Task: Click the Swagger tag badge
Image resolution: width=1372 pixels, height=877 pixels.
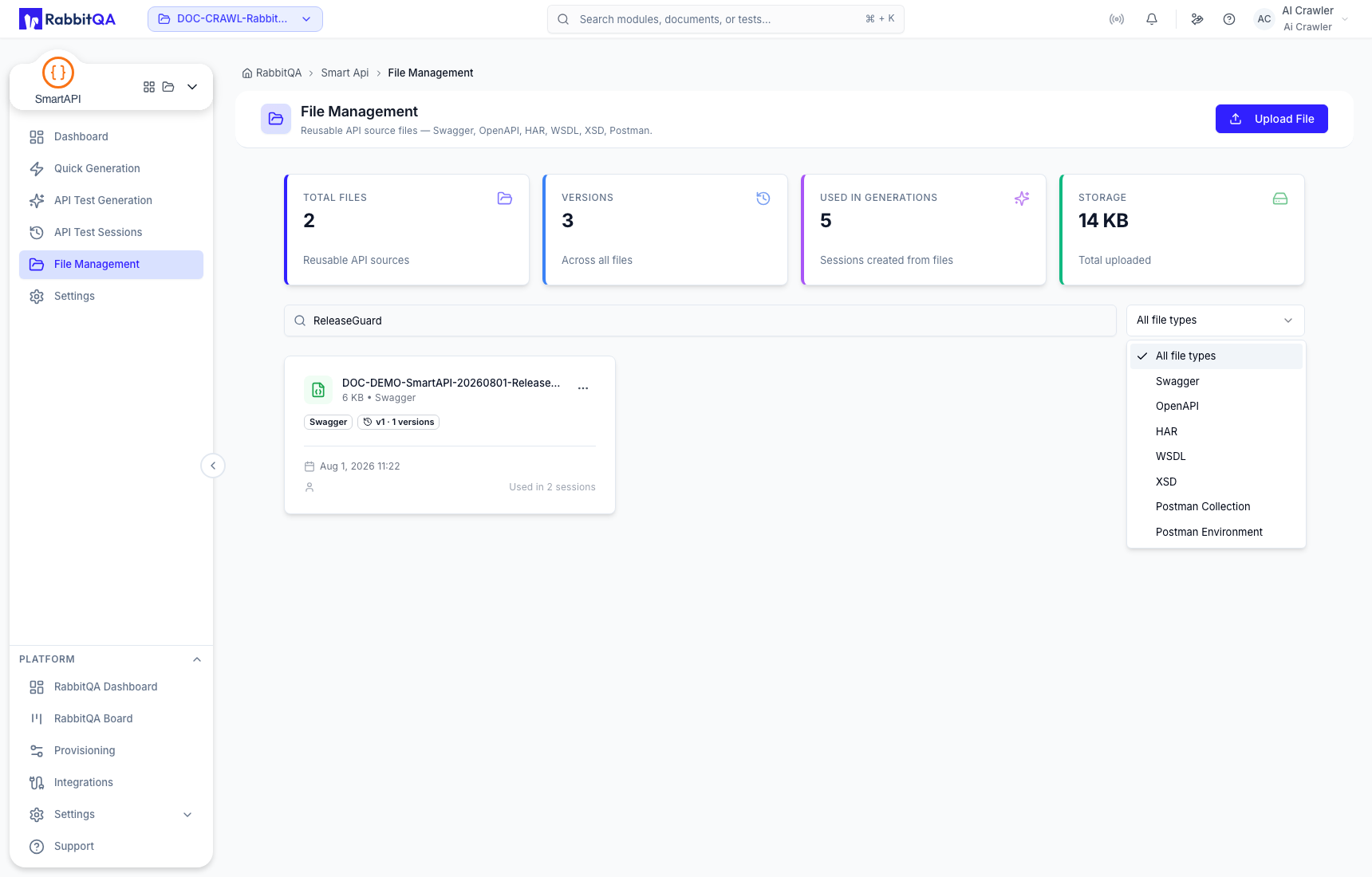Action: 328,423
